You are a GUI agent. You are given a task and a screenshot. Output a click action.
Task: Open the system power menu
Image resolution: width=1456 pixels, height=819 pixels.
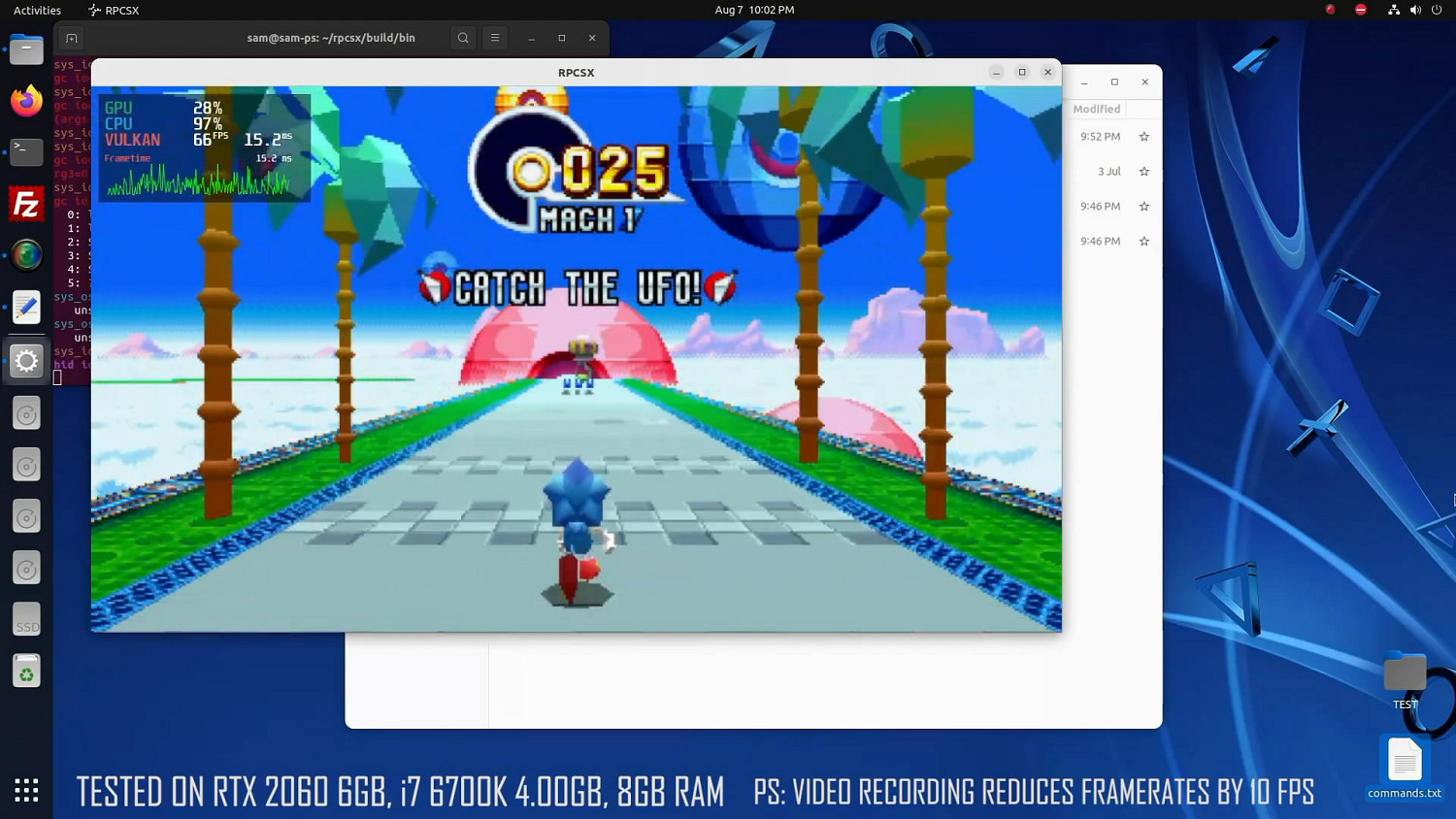coord(1437,10)
